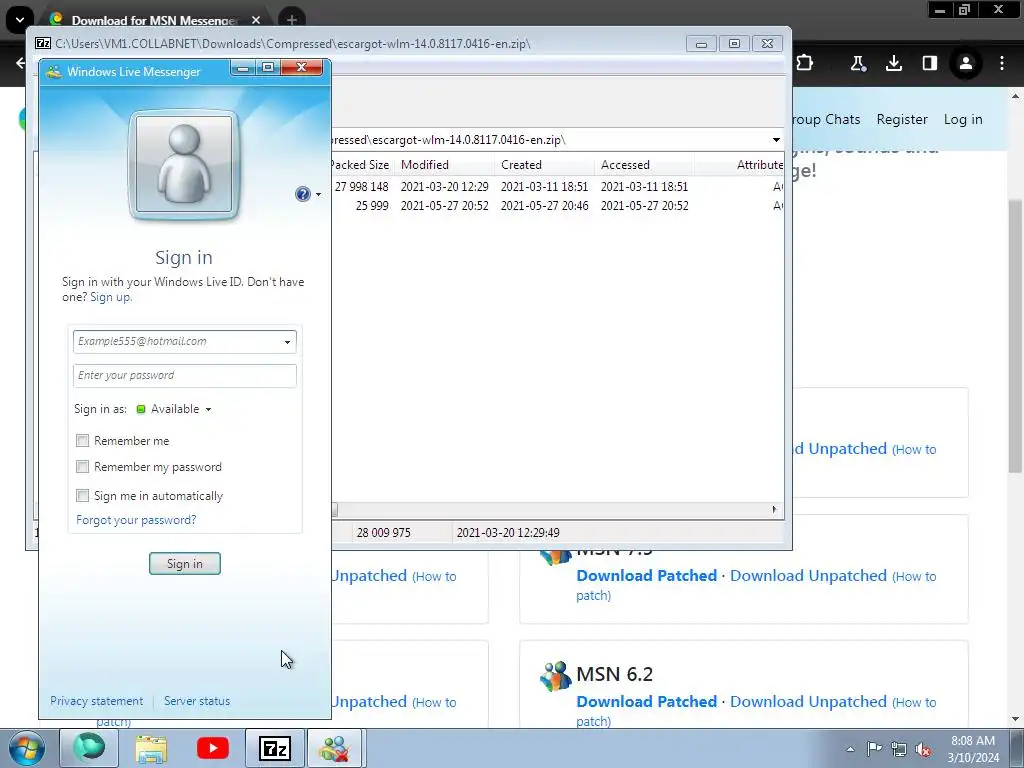Close the Download for MSN Messenger tab
Image resolution: width=1024 pixels, height=768 pixels.
pos(256,20)
